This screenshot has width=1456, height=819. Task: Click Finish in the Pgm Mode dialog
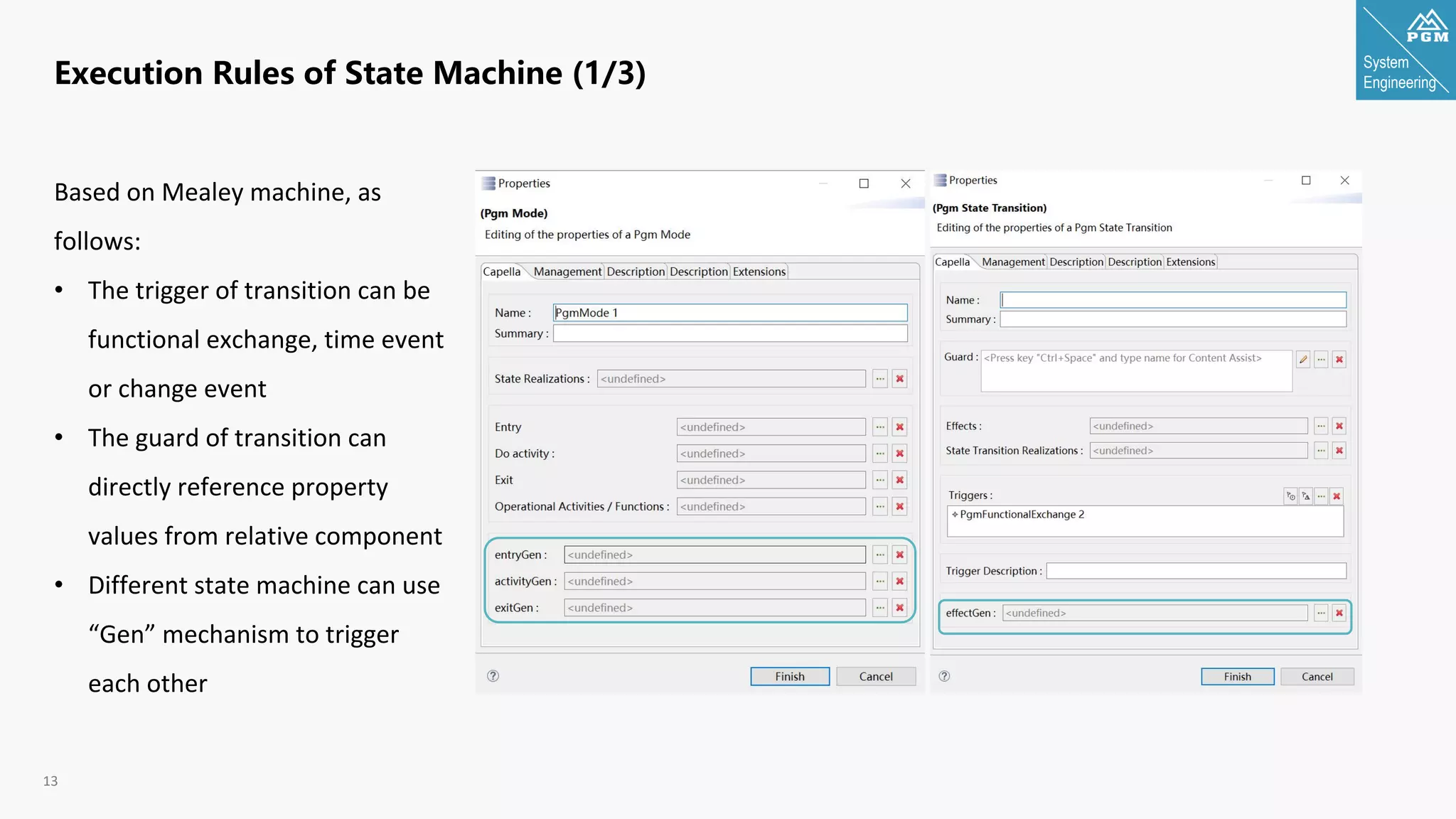tap(790, 676)
